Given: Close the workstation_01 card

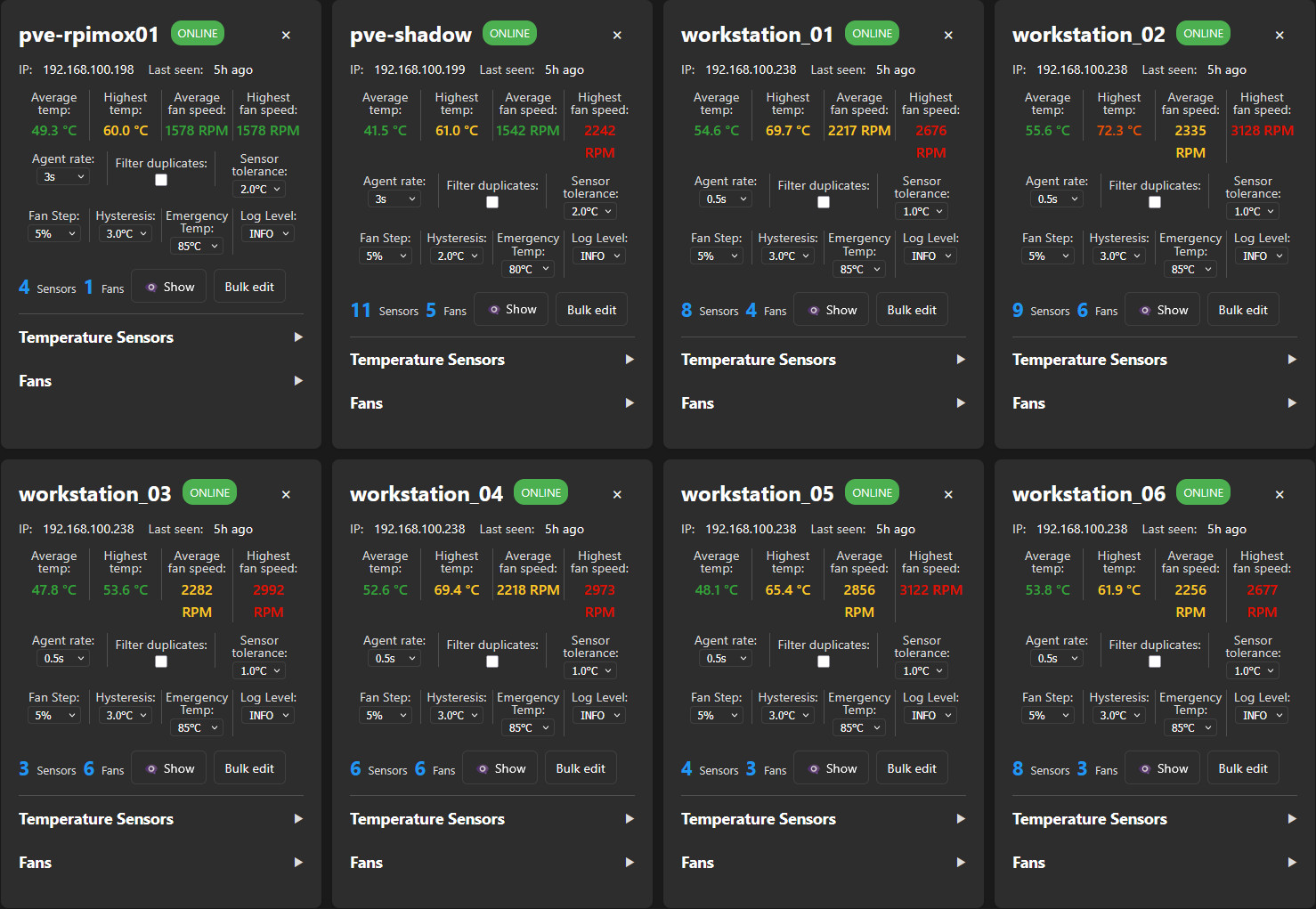Looking at the screenshot, I should coord(948,35).
